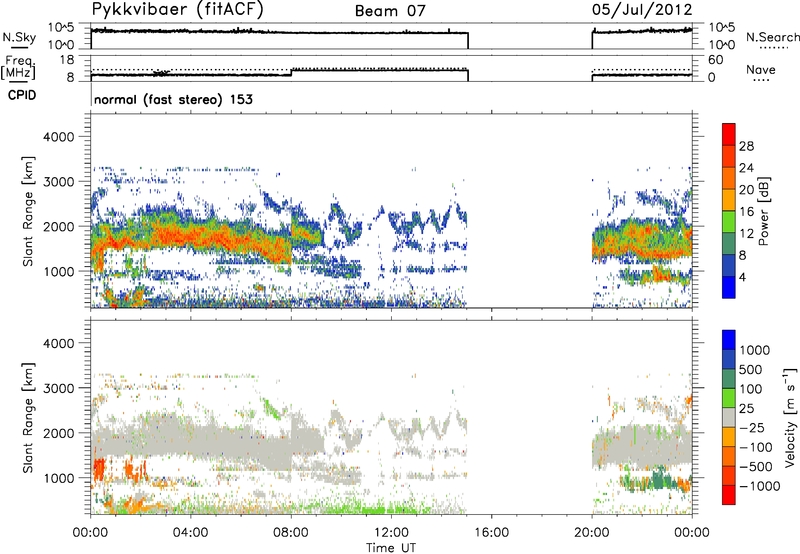This screenshot has height=554, width=800.
Task: Click the '28' power colorbar tick
Action: 746,146
